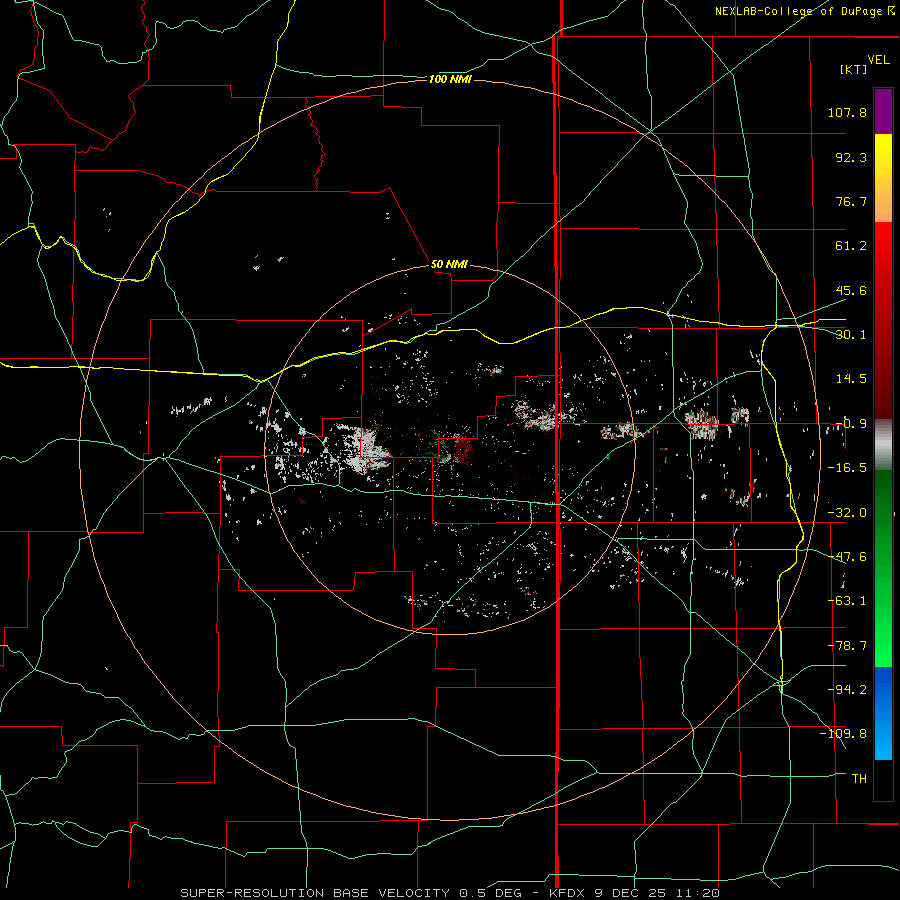
Task: Click the -32.0 velocity scale value
Action: pyautogui.click(x=847, y=513)
